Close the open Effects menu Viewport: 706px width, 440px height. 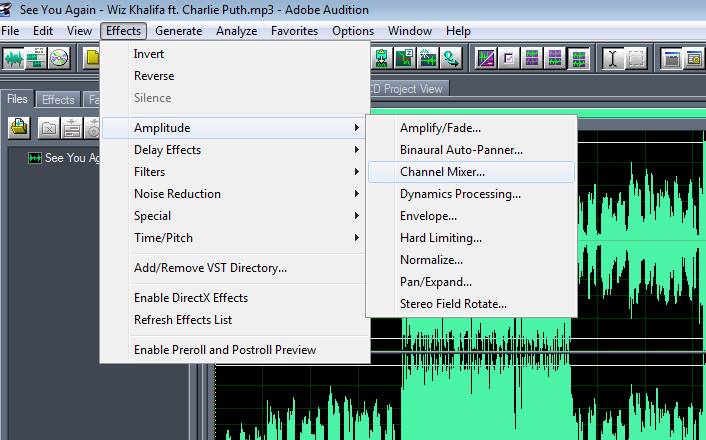(123, 31)
